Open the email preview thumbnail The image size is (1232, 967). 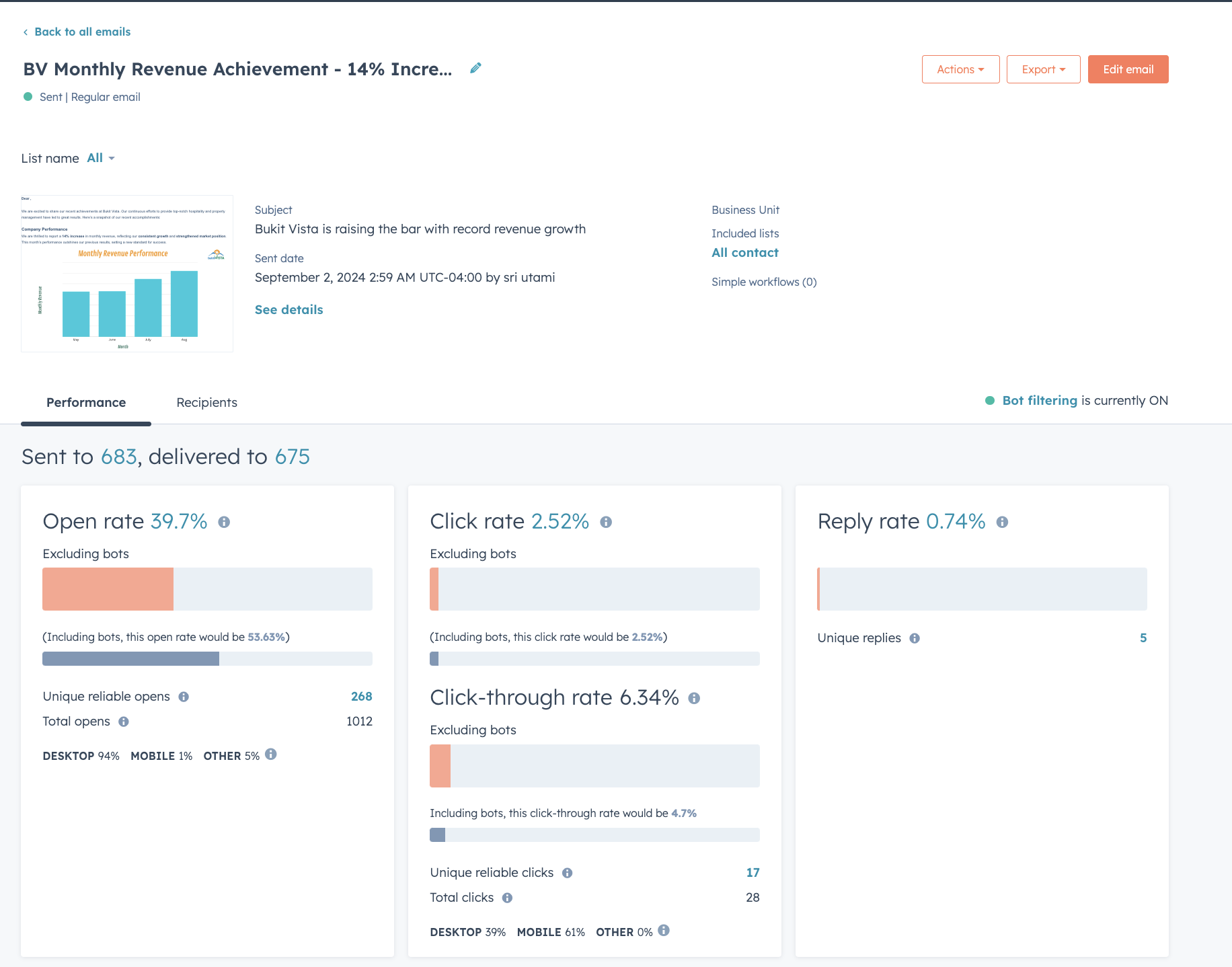point(127,274)
